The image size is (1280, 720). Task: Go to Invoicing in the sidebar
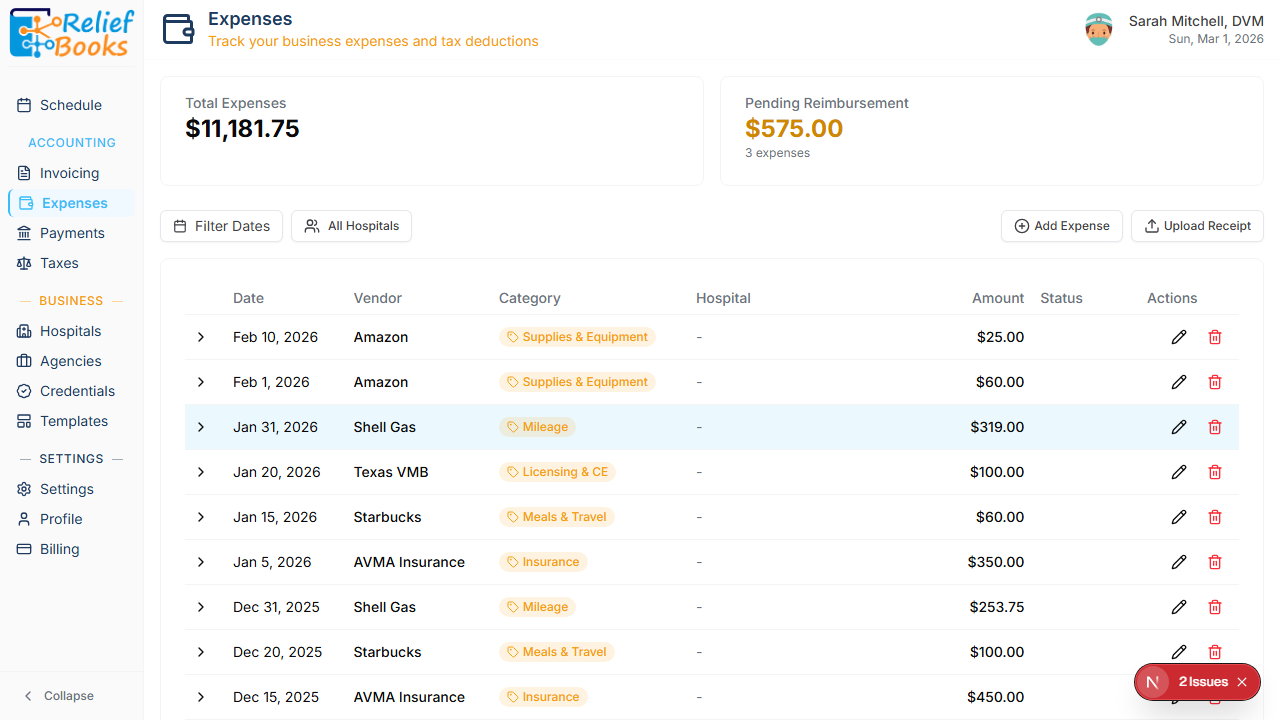point(69,173)
